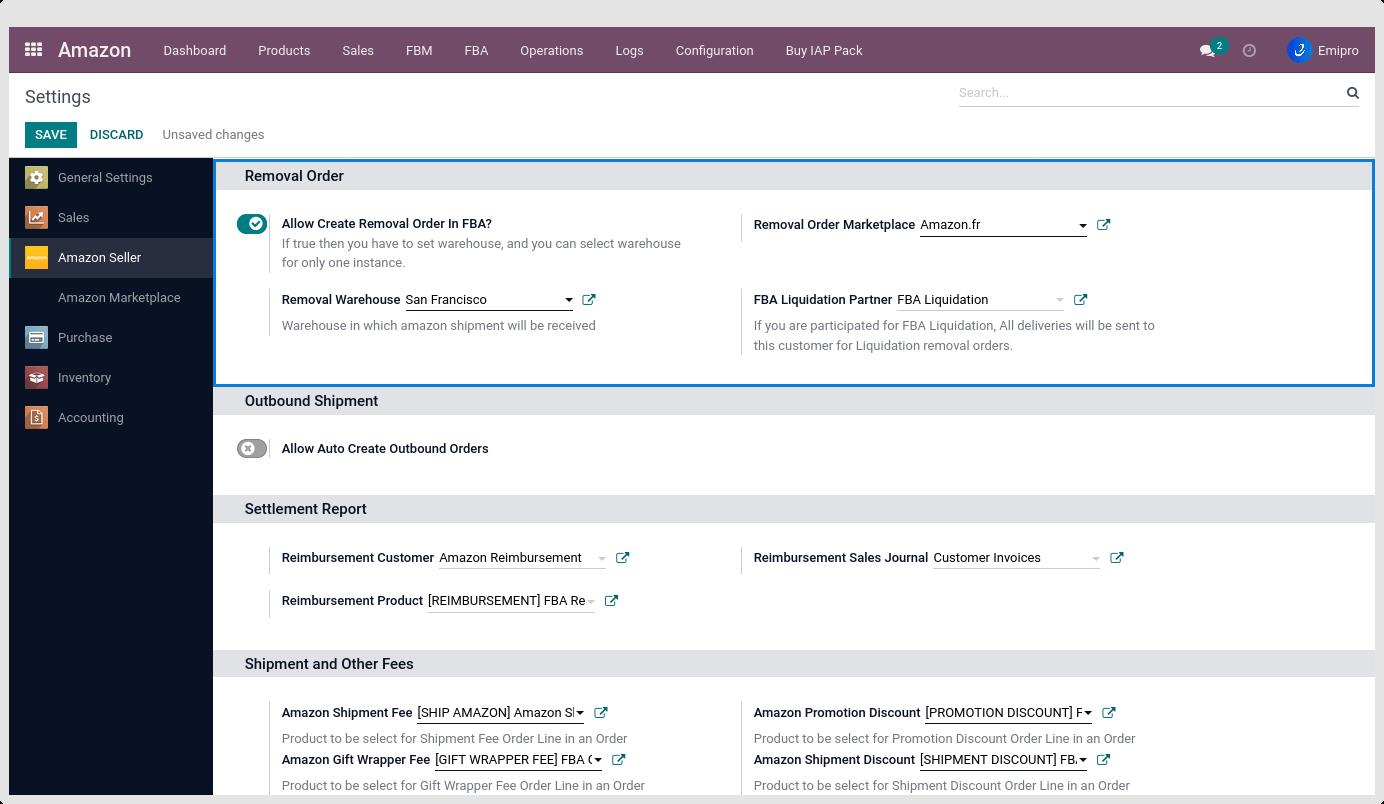Image resolution: width=1384 pixels, height=804 pixels.
Task: Open the activities clock icon
Action: click(x=1249, y=50)
